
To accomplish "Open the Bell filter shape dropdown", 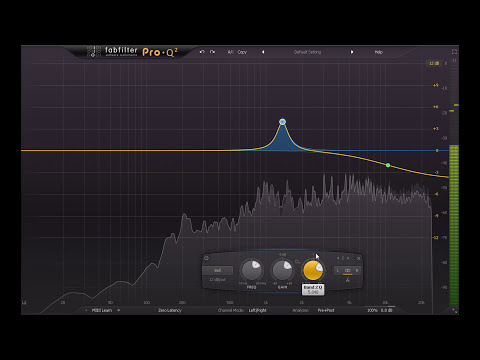I will (218, 270).
